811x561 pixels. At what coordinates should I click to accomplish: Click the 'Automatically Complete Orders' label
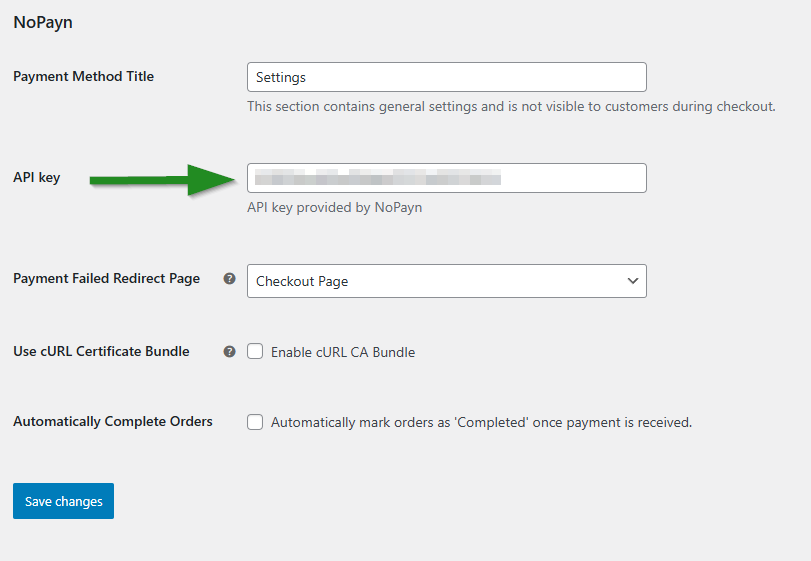[x=112, y=421]
